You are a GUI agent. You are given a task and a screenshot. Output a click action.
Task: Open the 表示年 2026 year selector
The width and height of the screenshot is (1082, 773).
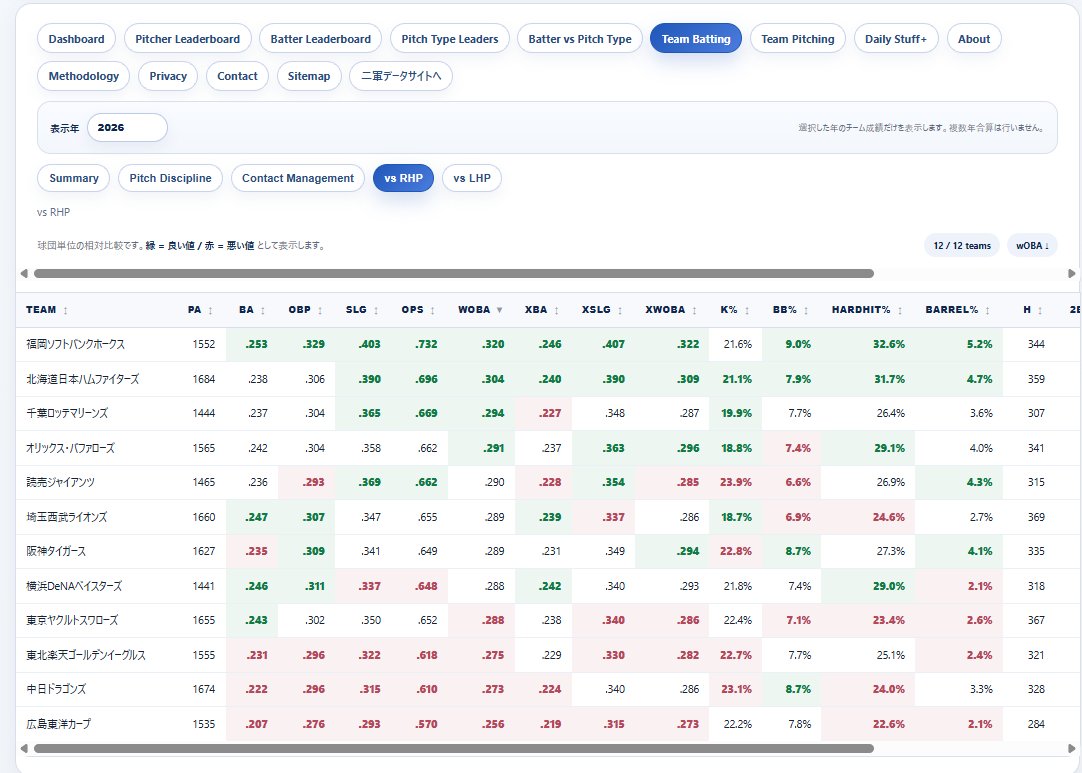(127, 128)
